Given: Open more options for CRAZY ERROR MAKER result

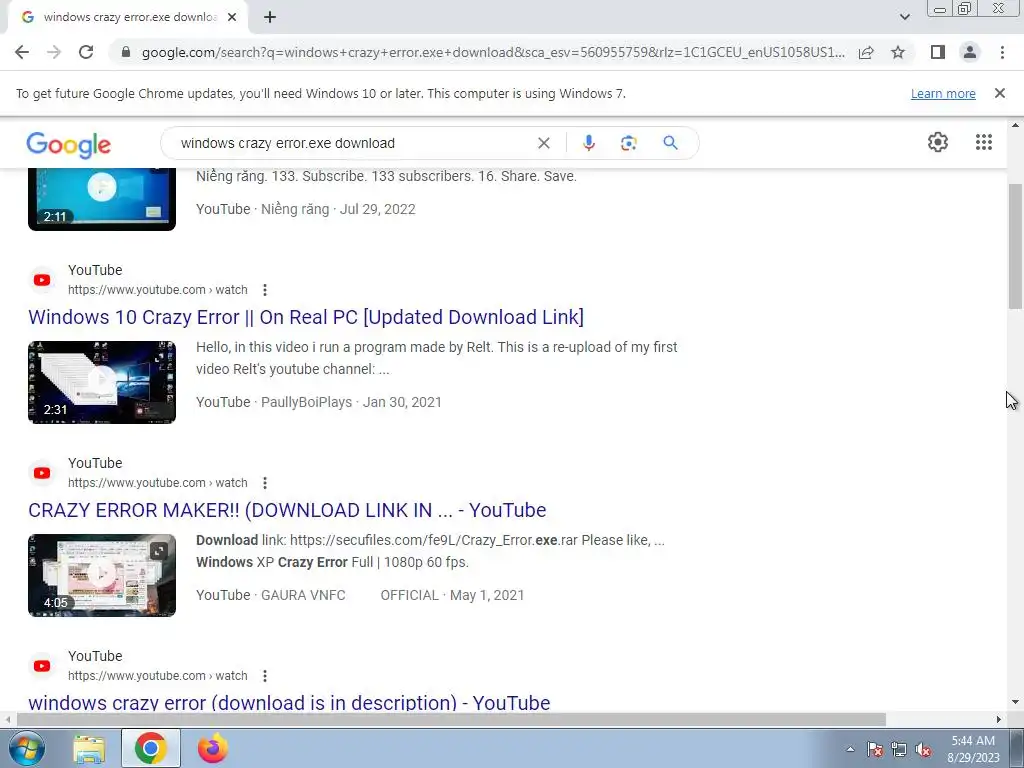Looking at the screenshot, I should point(264,483).
